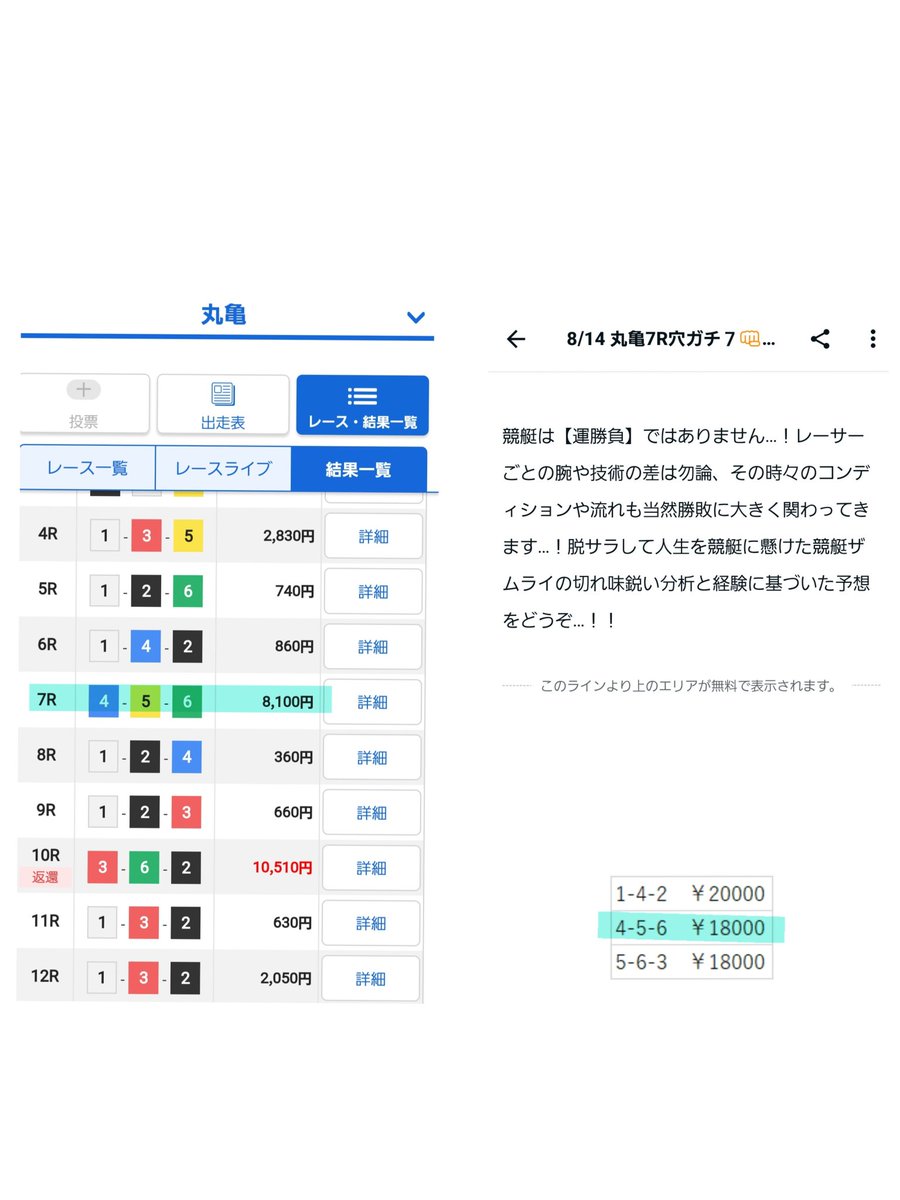Screen dimensions: 900x1200
Task: Click the 740円 payout for 5R
Action: tap(294, 592)
